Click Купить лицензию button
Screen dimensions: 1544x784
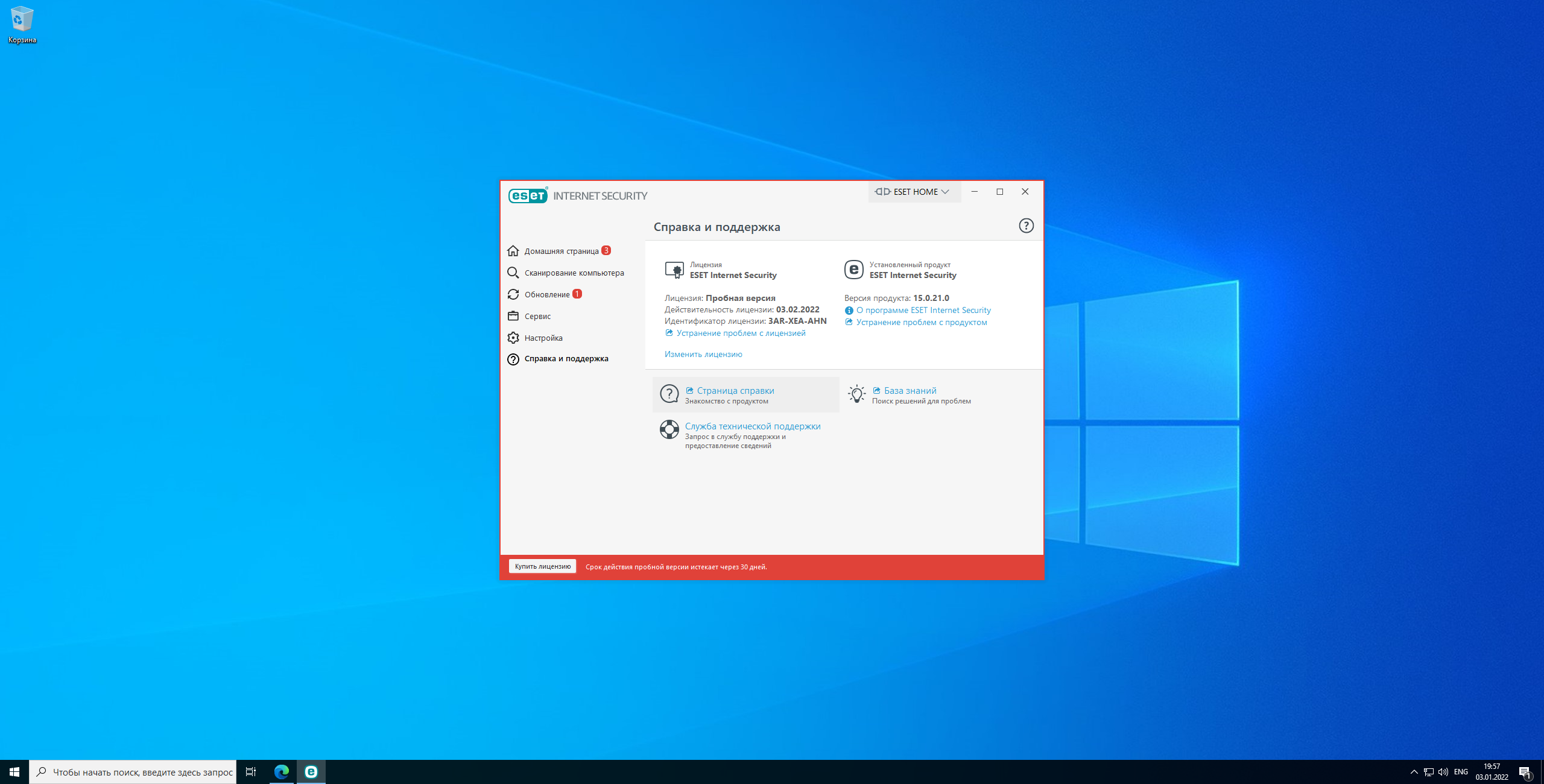542,566
